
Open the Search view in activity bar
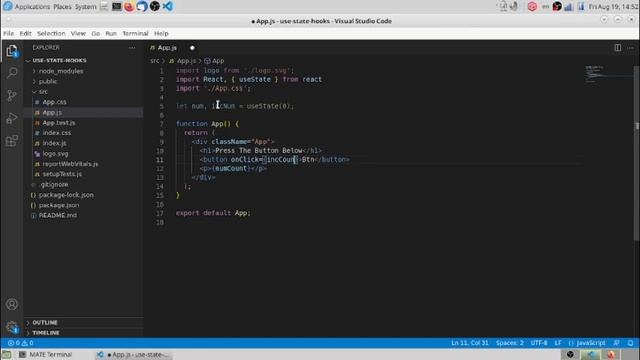click(12, 73)
